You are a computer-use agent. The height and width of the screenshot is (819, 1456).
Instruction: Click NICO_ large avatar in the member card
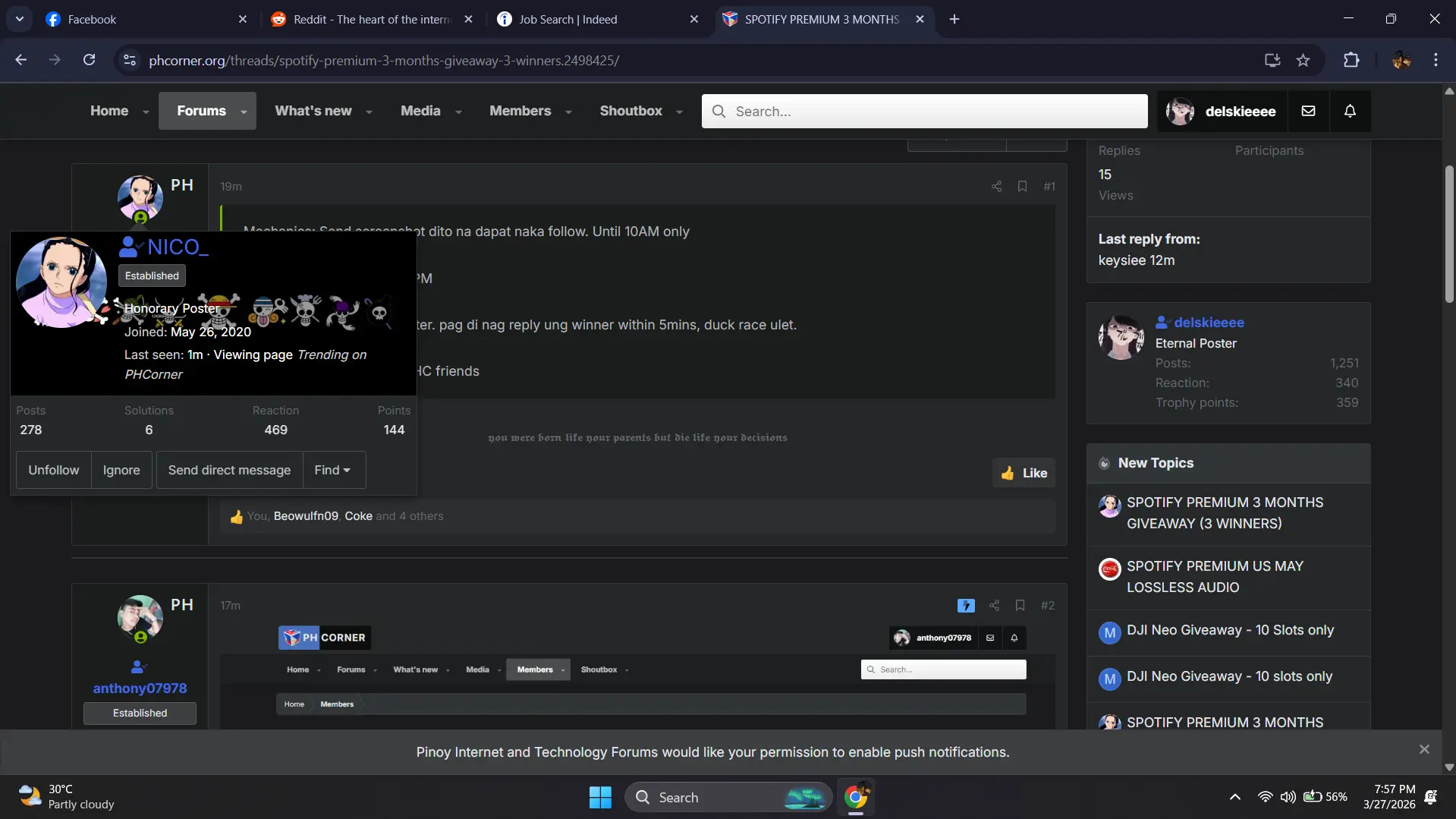pyautogui.click(x=61, y=282)
